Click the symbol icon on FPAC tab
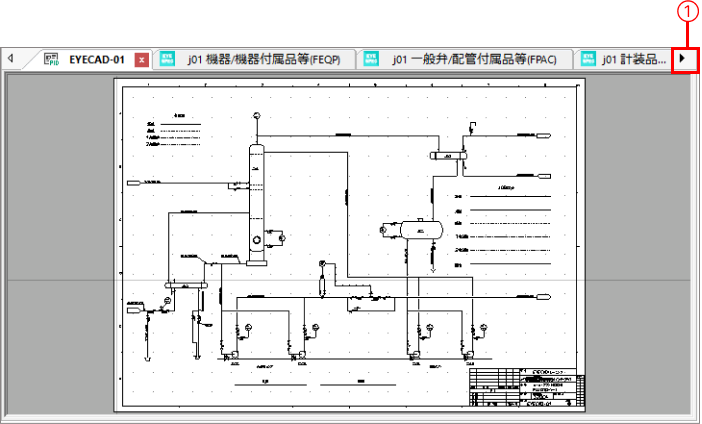702x424 pixels. (371, 59)
